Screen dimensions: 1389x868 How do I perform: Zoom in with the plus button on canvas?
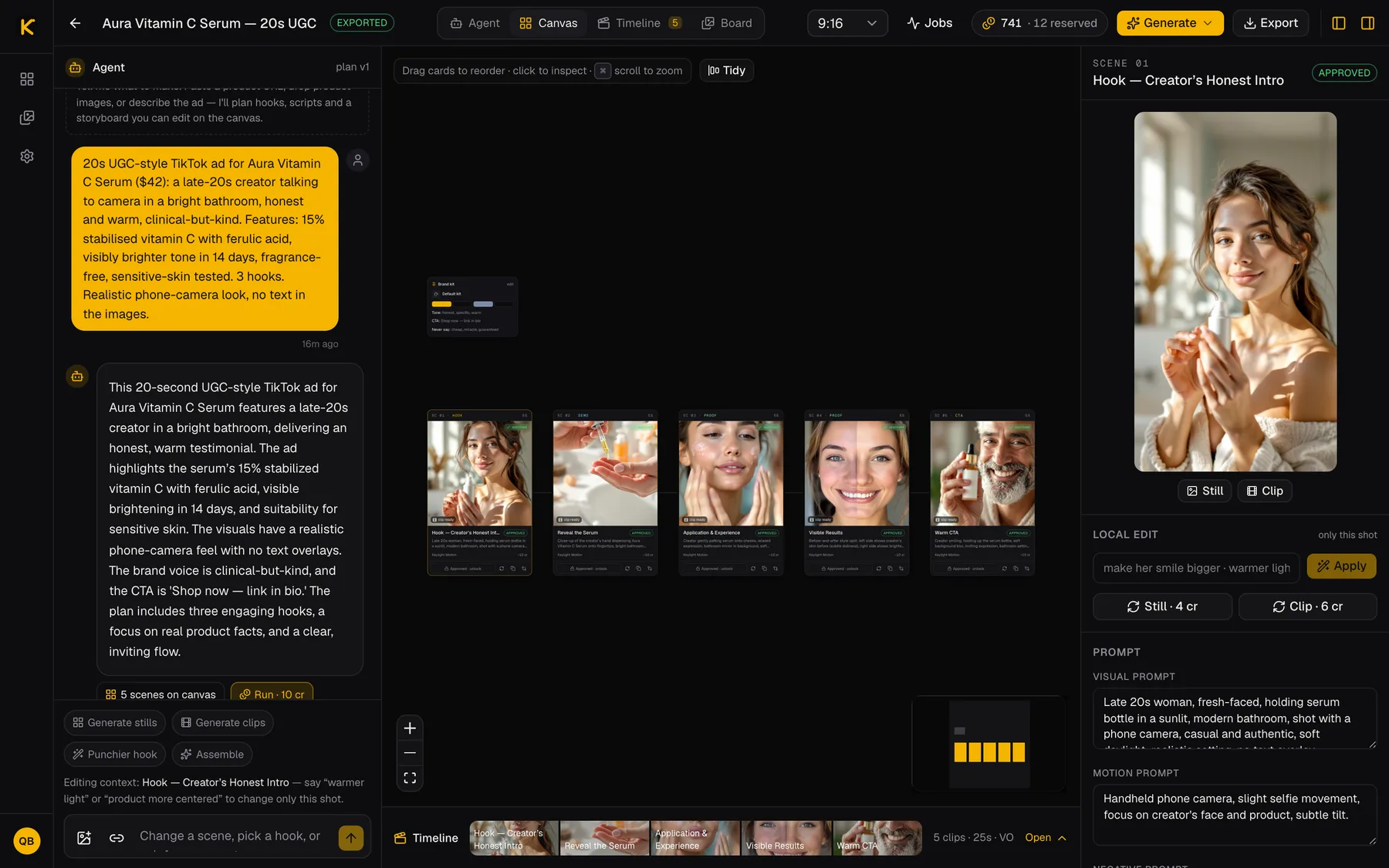coord(410,728)
